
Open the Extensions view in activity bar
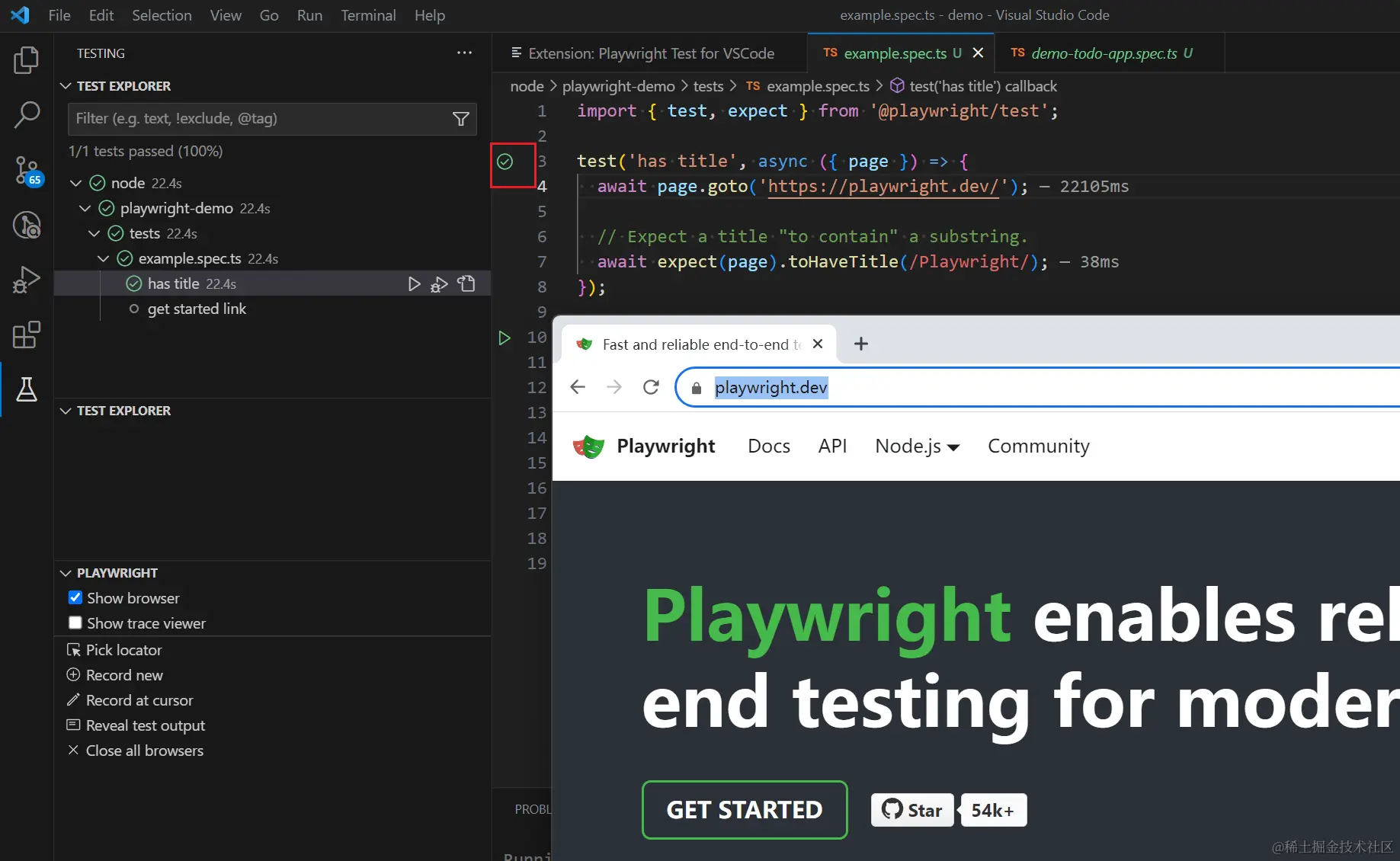[27, 334]
